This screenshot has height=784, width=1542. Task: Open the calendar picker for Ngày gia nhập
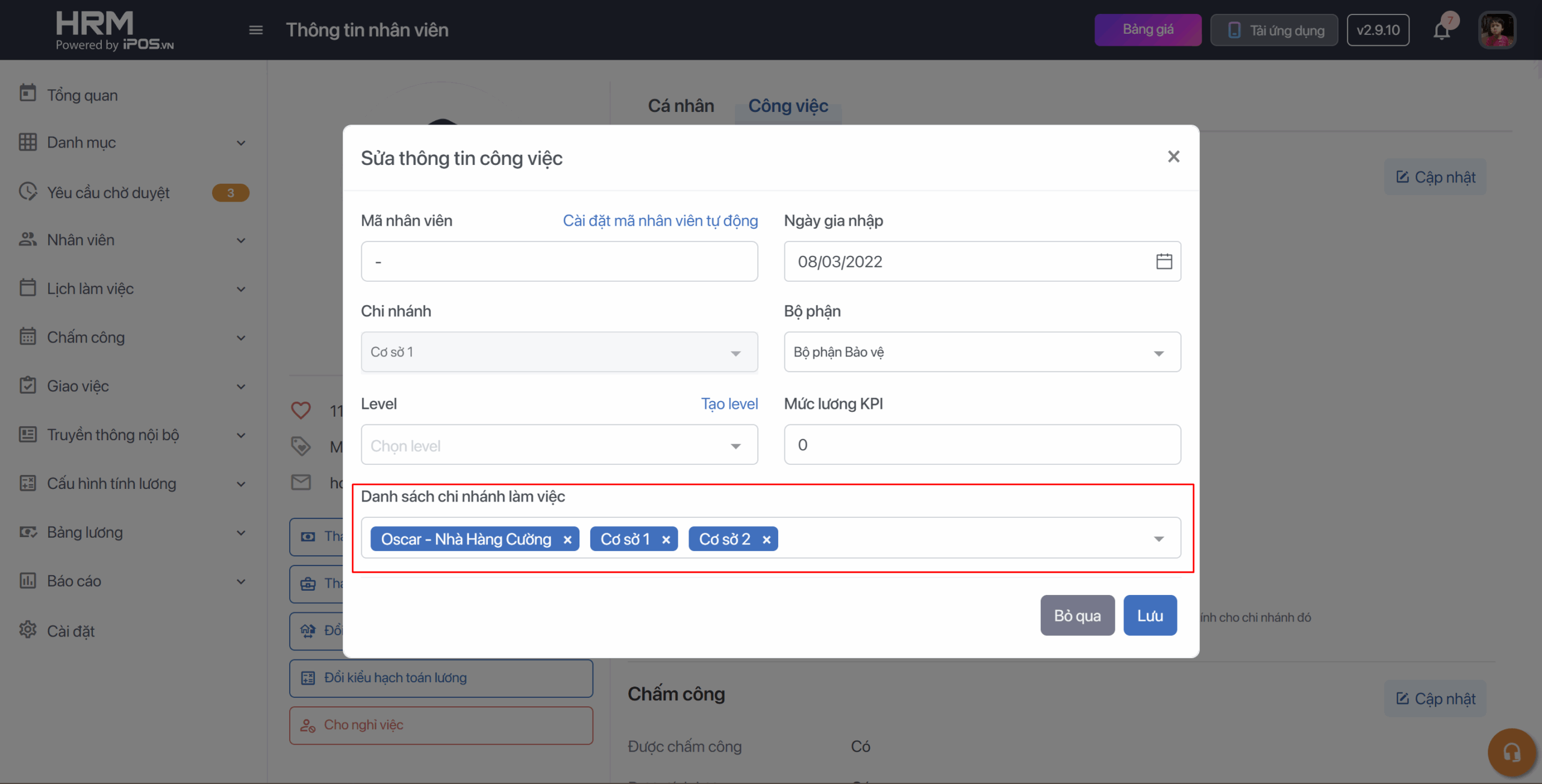[x=1164, y=261]
